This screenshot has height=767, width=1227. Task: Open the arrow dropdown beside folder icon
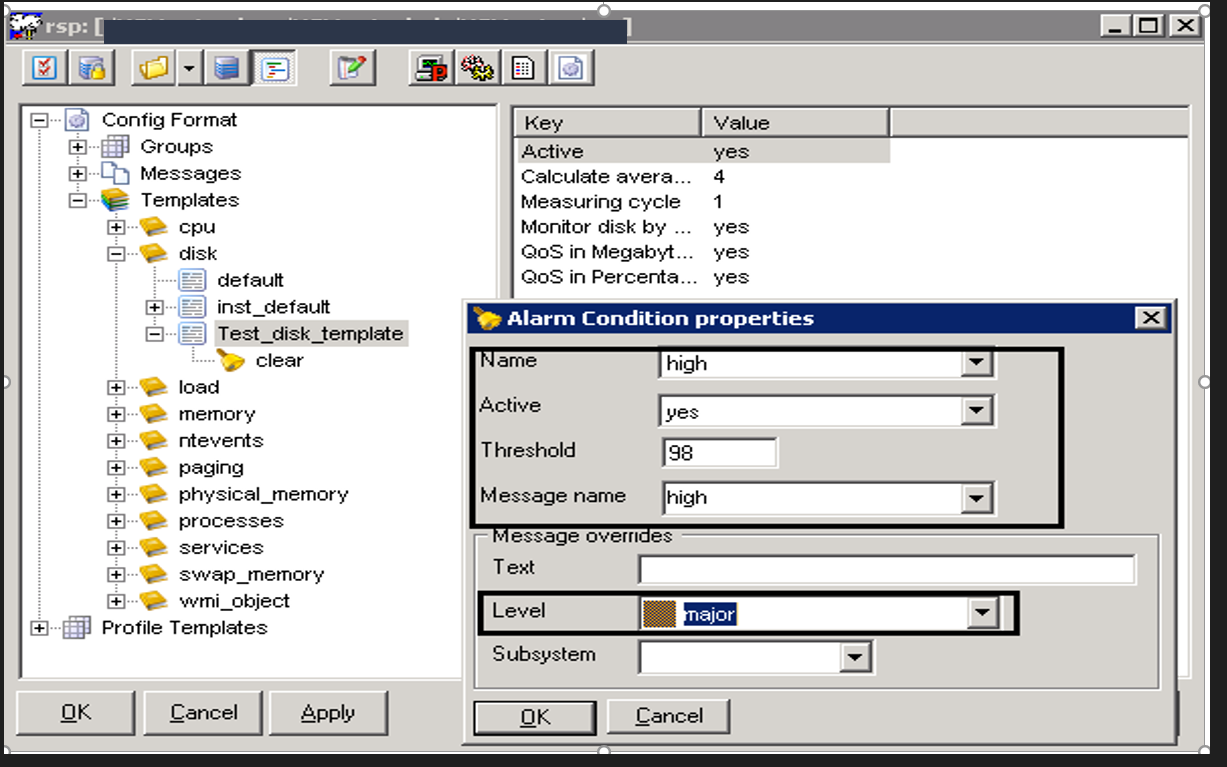190,68
